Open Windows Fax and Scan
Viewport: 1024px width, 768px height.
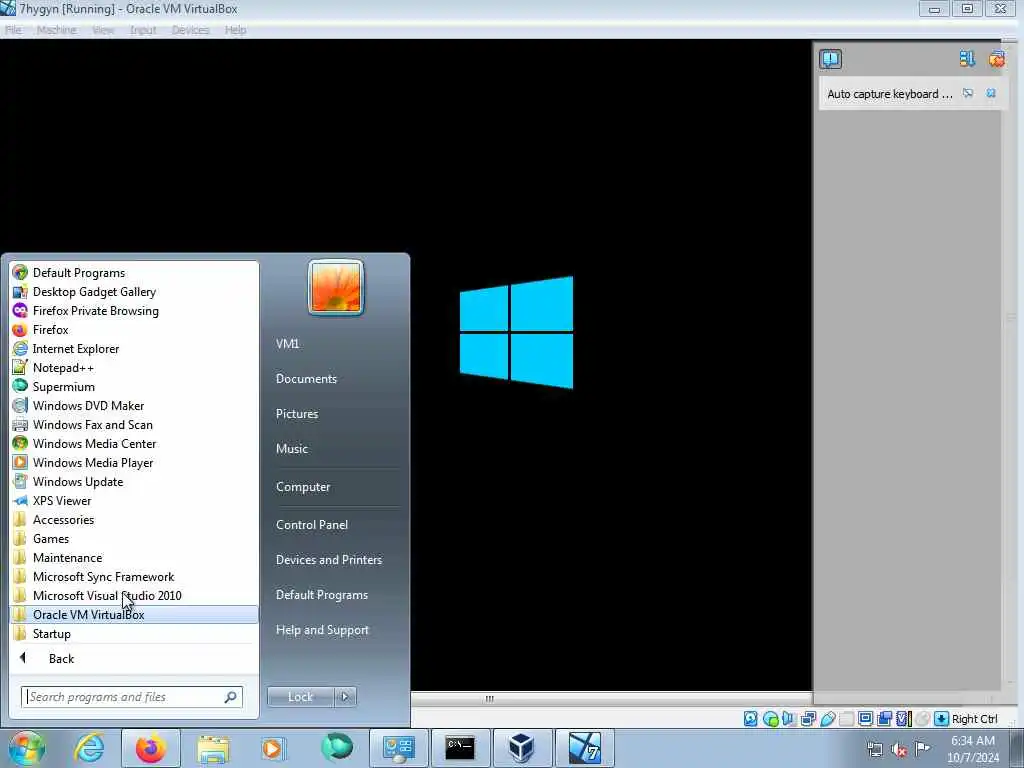point(134,424)
